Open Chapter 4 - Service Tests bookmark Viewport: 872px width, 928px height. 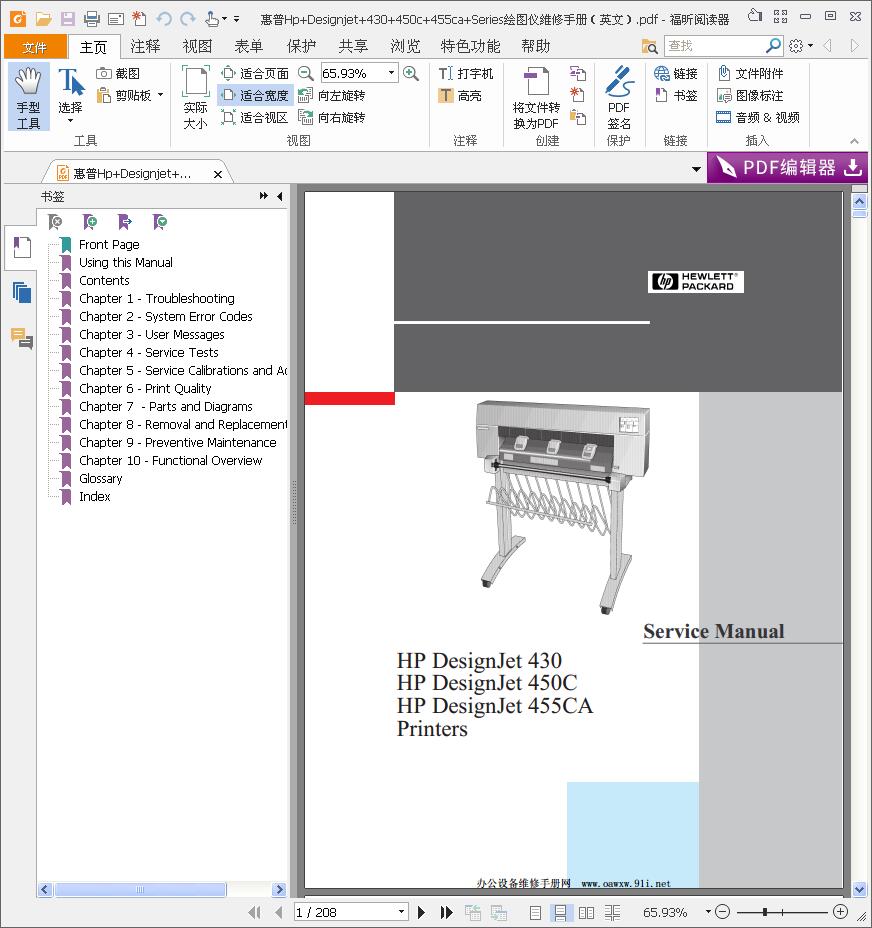tap(149, 353)
